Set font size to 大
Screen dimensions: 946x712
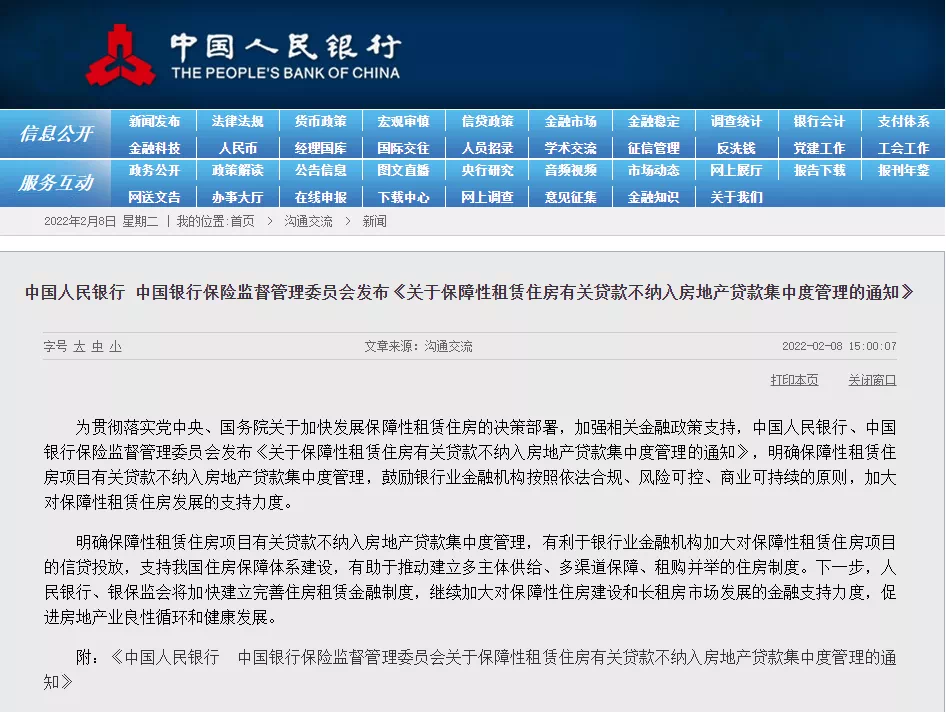[x=79, y=346]
